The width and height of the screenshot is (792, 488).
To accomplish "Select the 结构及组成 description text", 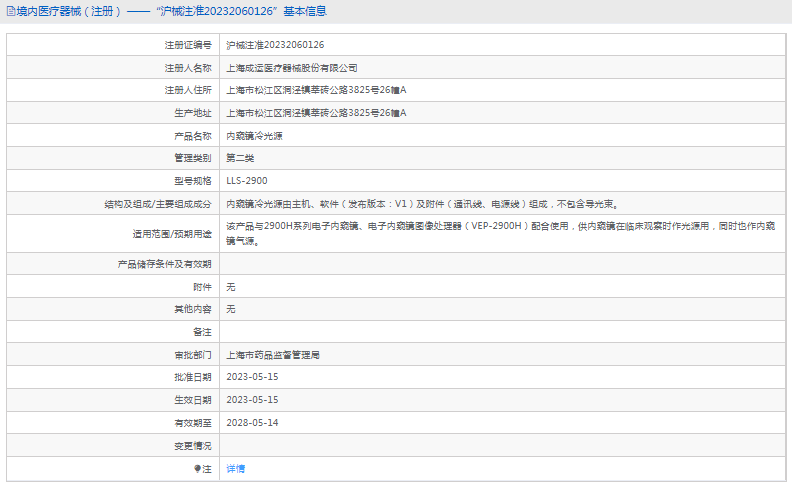I will (x=422, y=204).
